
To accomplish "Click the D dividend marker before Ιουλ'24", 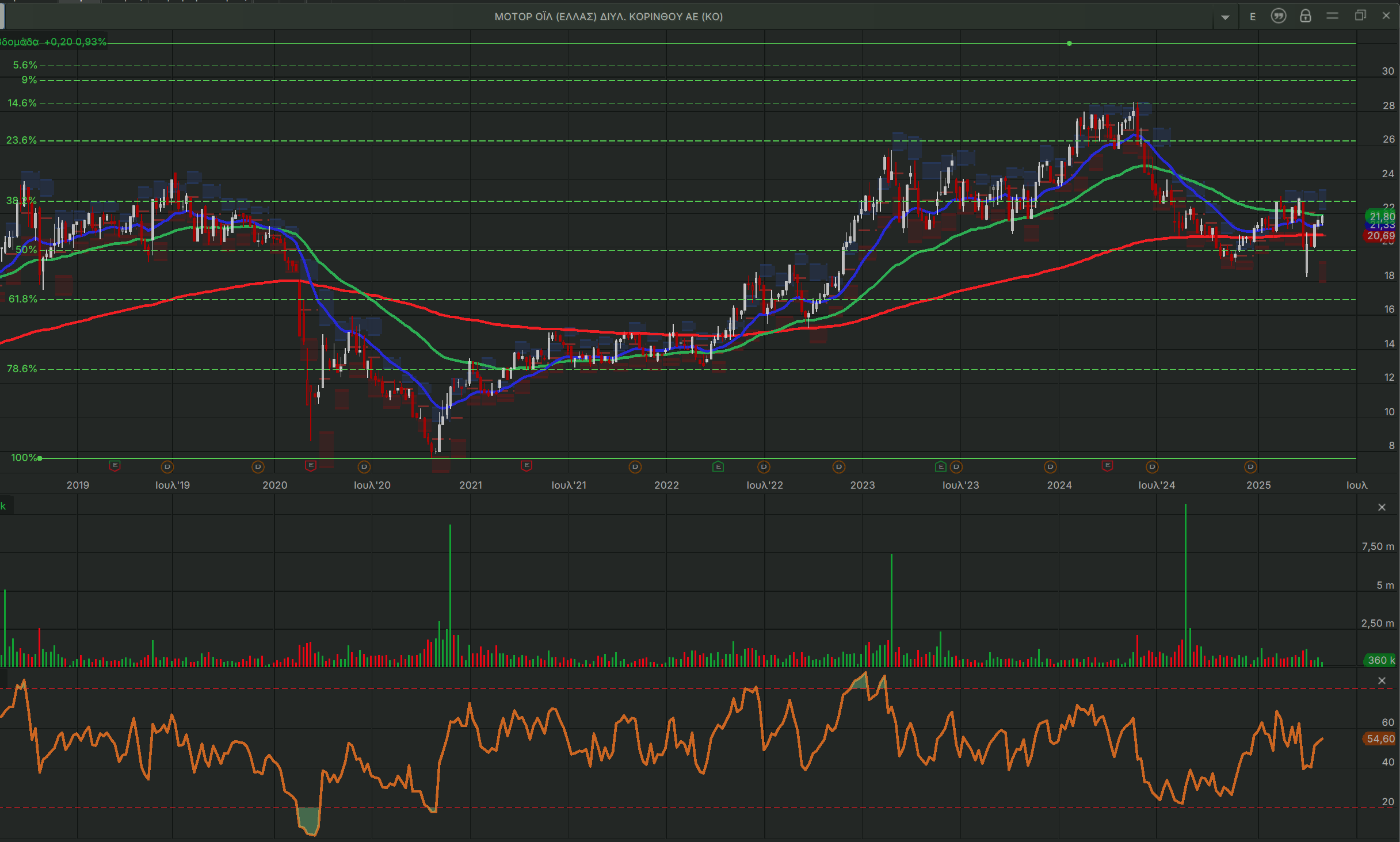I will (1152, 467).
